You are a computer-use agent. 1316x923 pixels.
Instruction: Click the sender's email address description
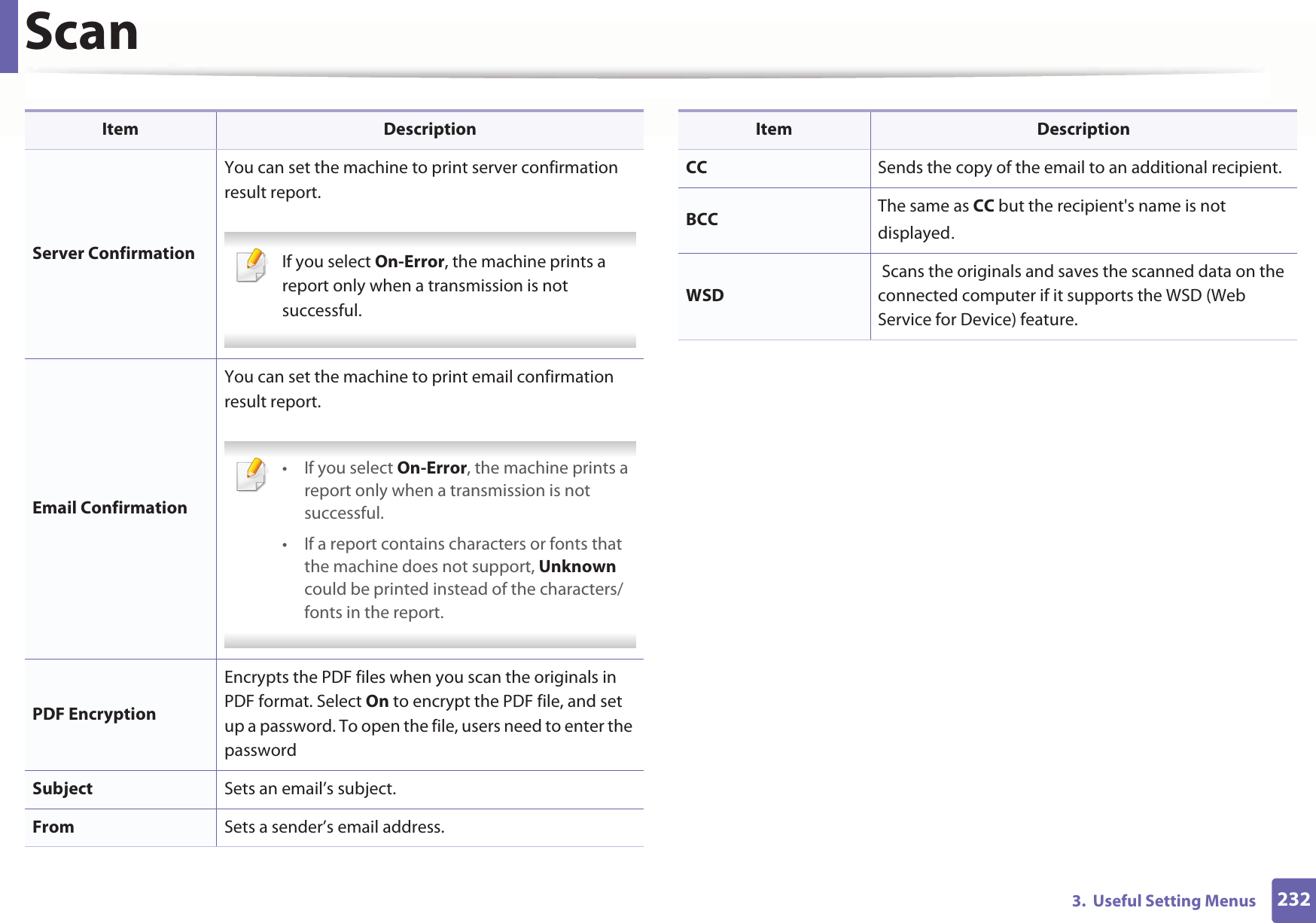tap(334, 827)
